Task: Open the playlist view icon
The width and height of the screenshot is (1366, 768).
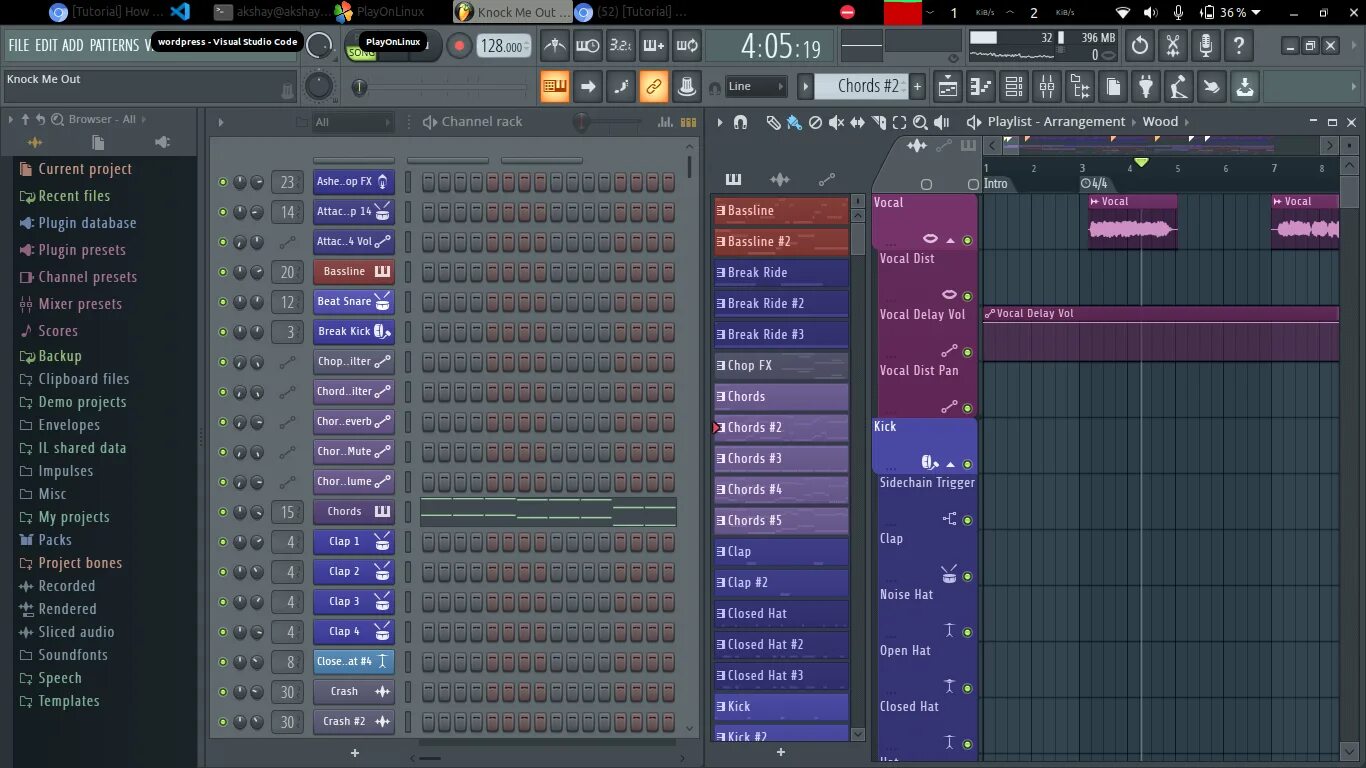Action: coord(948,87)
